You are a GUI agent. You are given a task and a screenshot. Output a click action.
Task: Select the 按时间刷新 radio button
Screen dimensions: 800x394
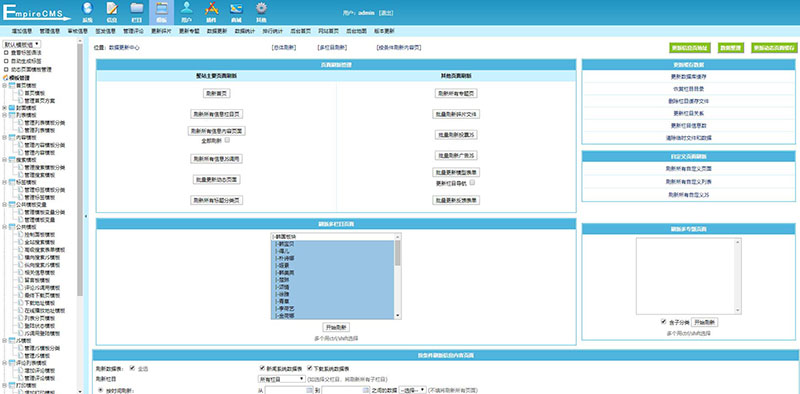coord(101,390)
